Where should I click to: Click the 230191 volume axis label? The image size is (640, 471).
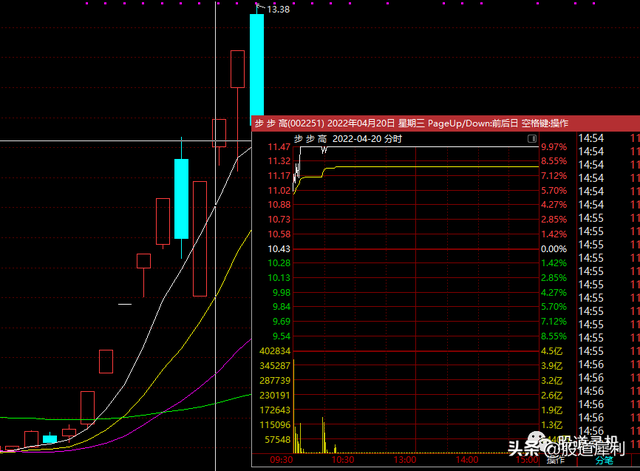tap(275, 395)
